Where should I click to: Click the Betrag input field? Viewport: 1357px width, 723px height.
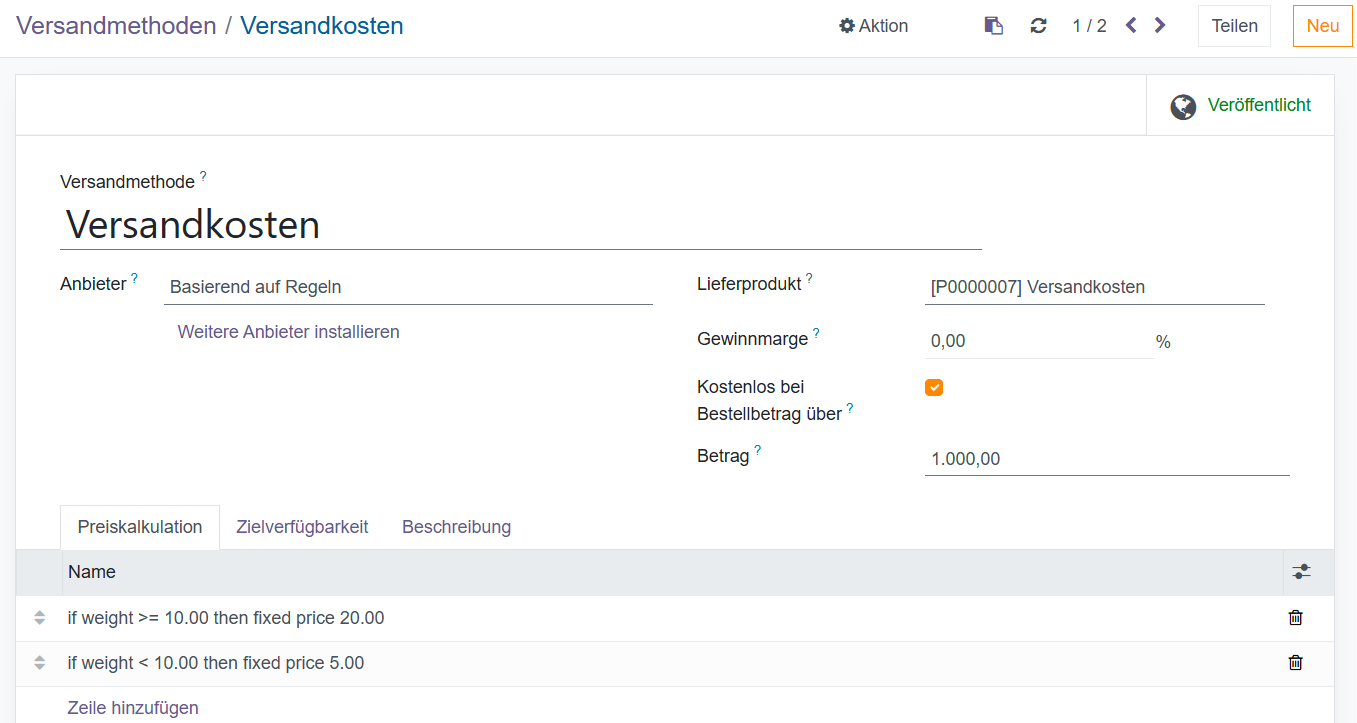(x=1106, y=459)
